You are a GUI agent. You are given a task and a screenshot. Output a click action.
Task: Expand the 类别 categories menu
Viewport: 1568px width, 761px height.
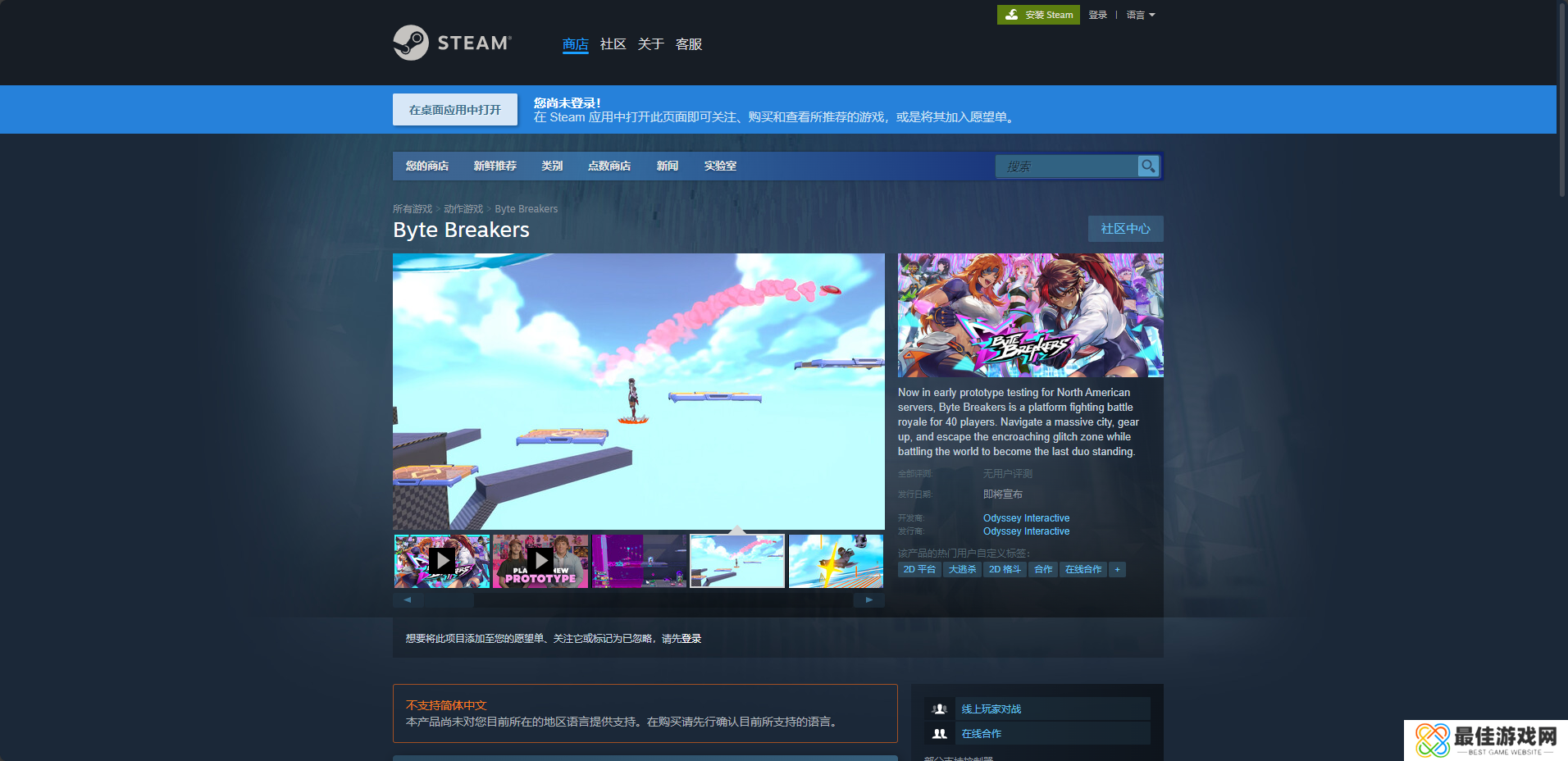point(552,166)
